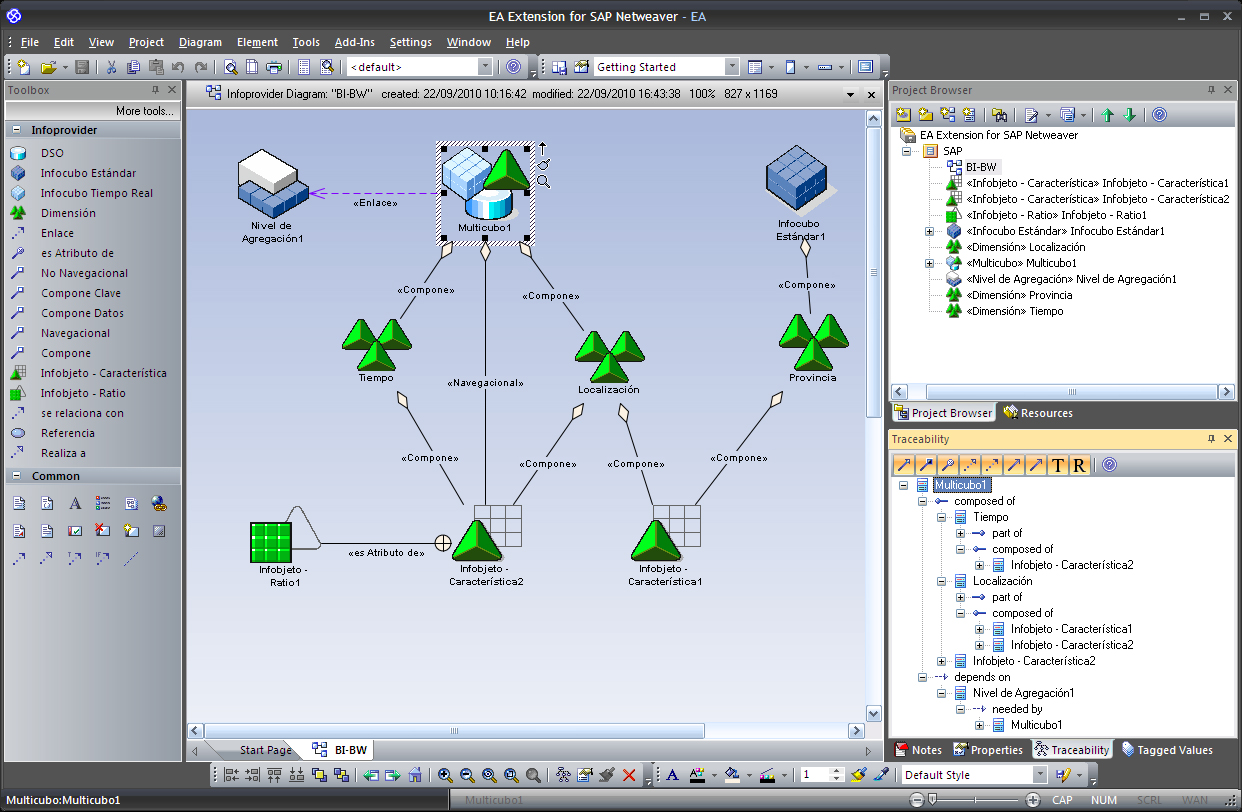Screen dimensions: 1242x812
Task: Click the binoculars search icon in Project Browser
Action: tap(998, 115)
